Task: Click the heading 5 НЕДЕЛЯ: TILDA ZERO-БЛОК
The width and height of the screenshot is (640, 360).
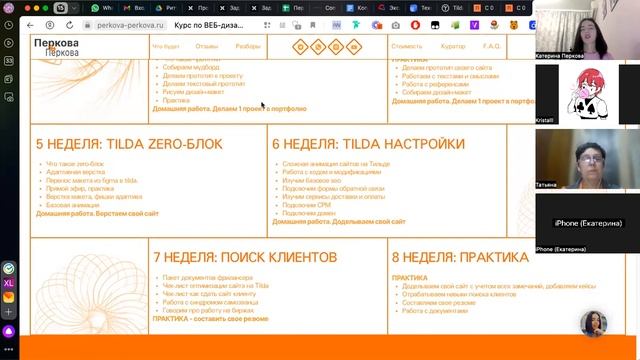Action: (x=129, y=144)
